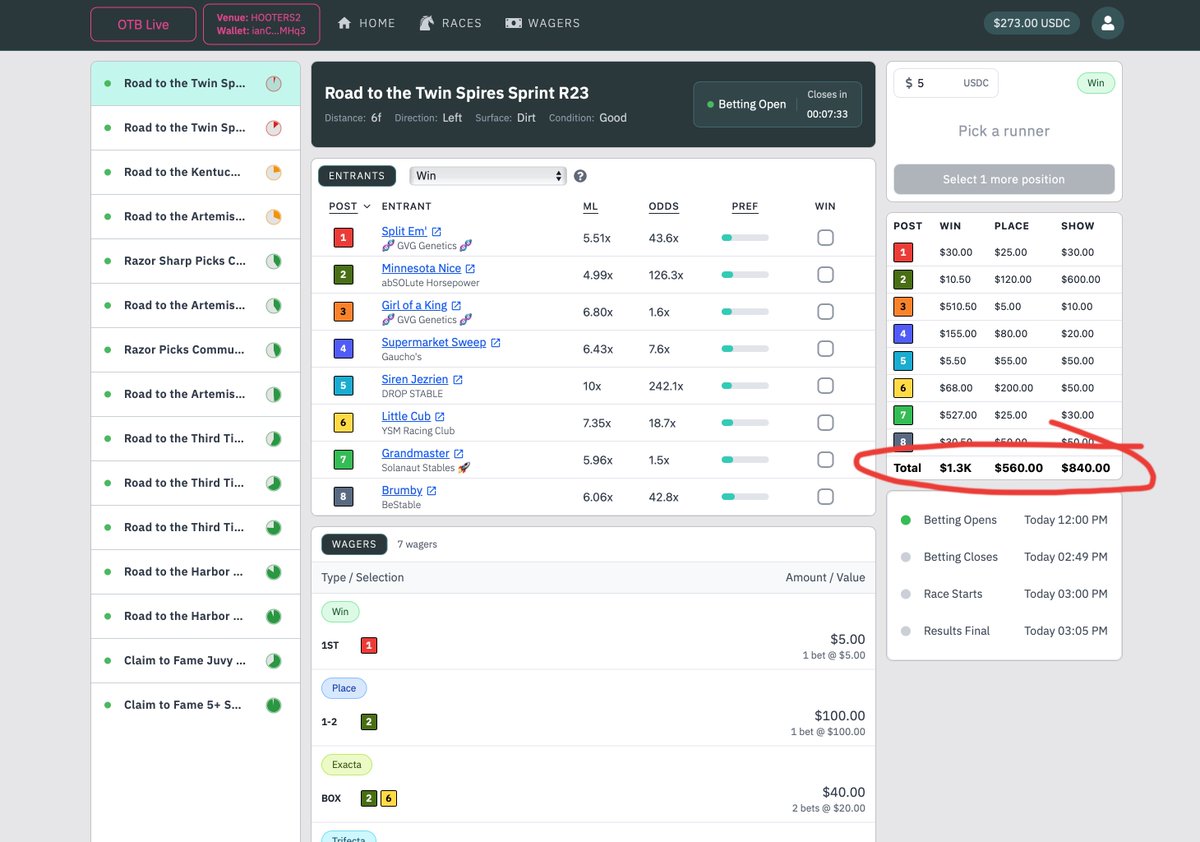Click the OTB Live button
Image resolution: width=1200 pixels, height=842 pixels.
pyautogui.click(x=144, y=24)
